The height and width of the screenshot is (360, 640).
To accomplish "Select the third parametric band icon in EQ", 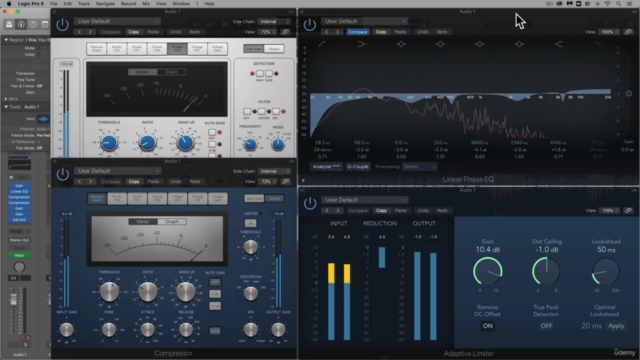I will tap(480, 44).
